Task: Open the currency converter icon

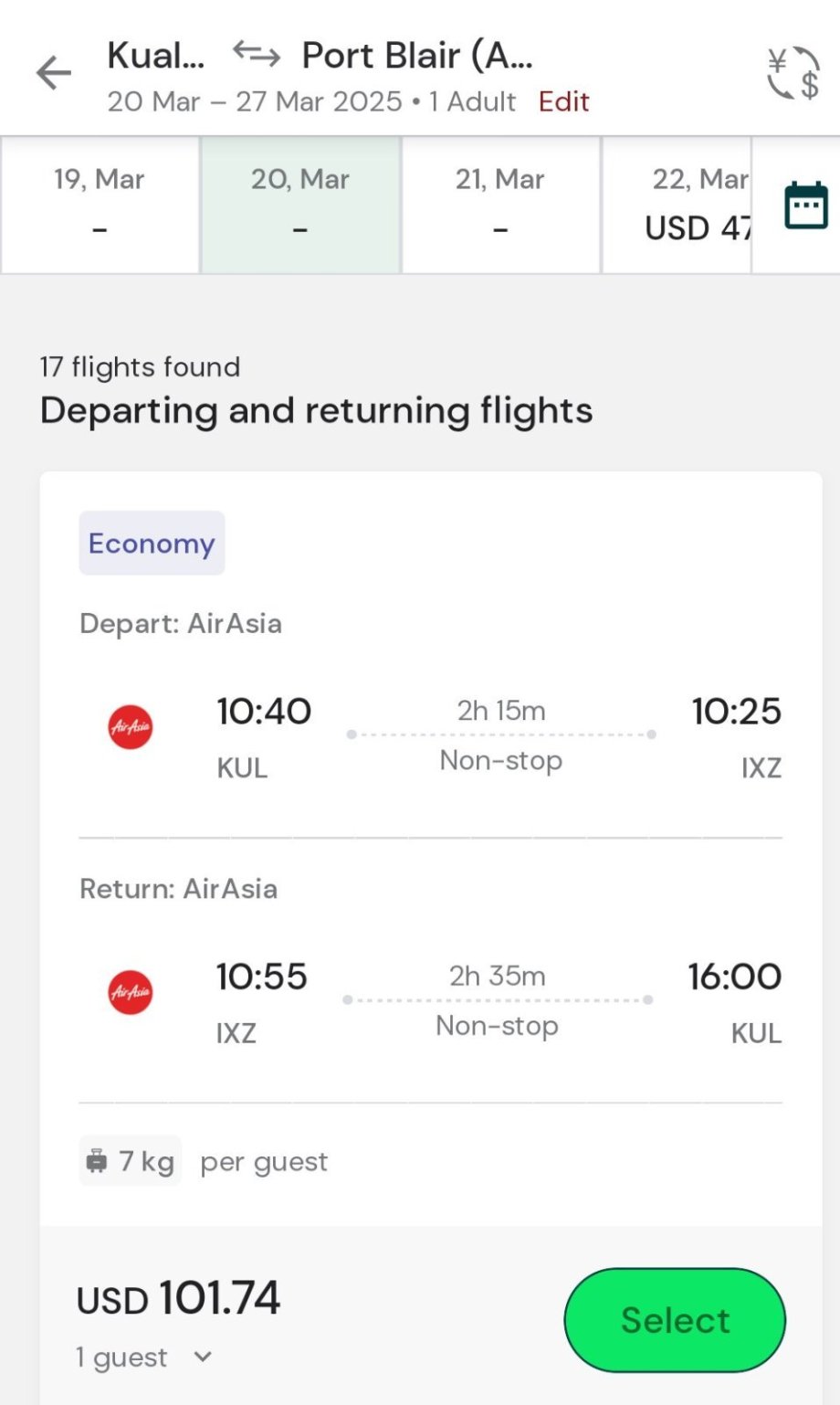Action: [x=792, y=73]
